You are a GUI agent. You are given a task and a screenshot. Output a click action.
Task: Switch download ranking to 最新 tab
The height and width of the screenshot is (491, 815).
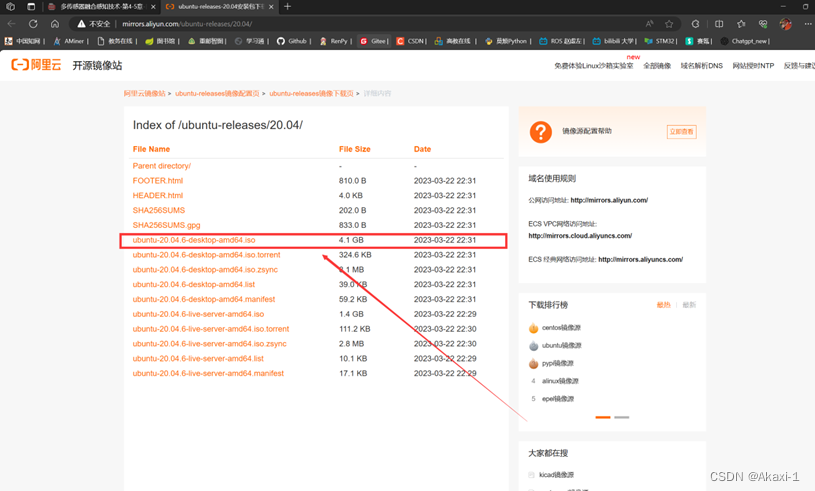coord(689,305)
